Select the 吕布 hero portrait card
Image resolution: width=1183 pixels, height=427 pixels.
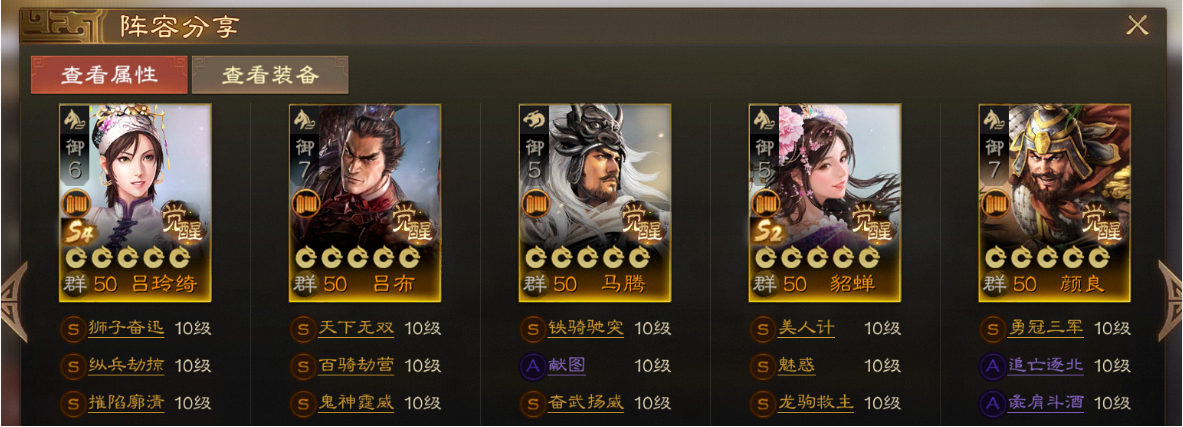365,203
